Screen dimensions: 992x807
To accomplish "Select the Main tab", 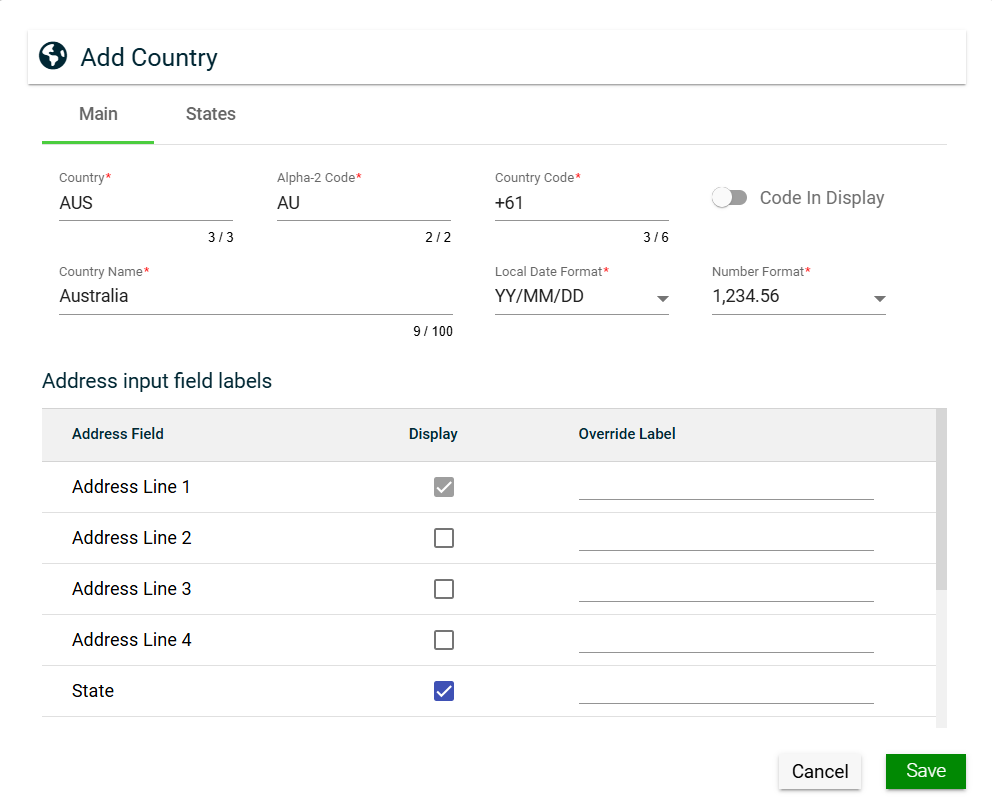I will click(x=98, y=114).
